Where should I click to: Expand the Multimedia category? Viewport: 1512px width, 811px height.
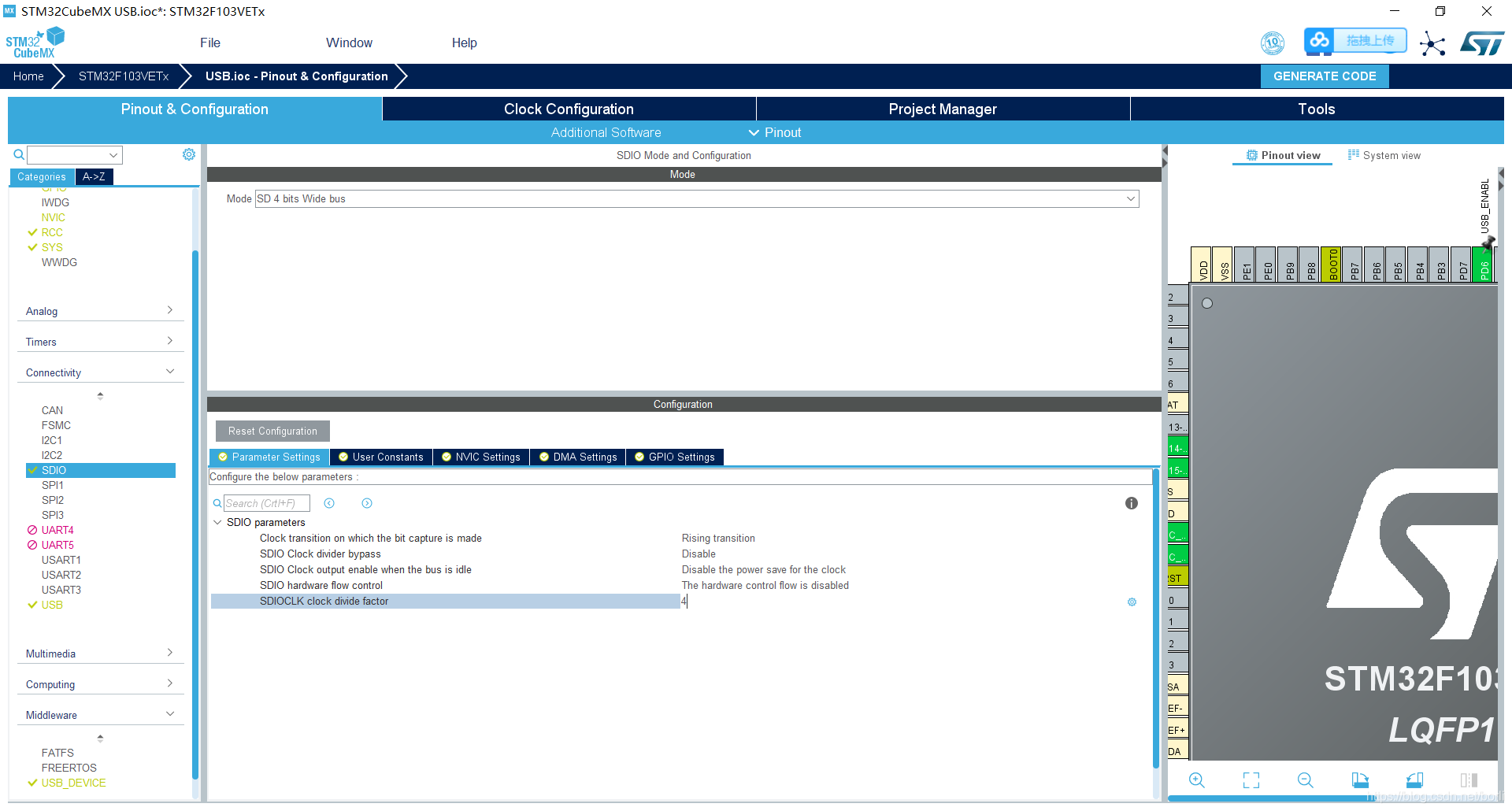pyautogui.click(x=100, y=654)
